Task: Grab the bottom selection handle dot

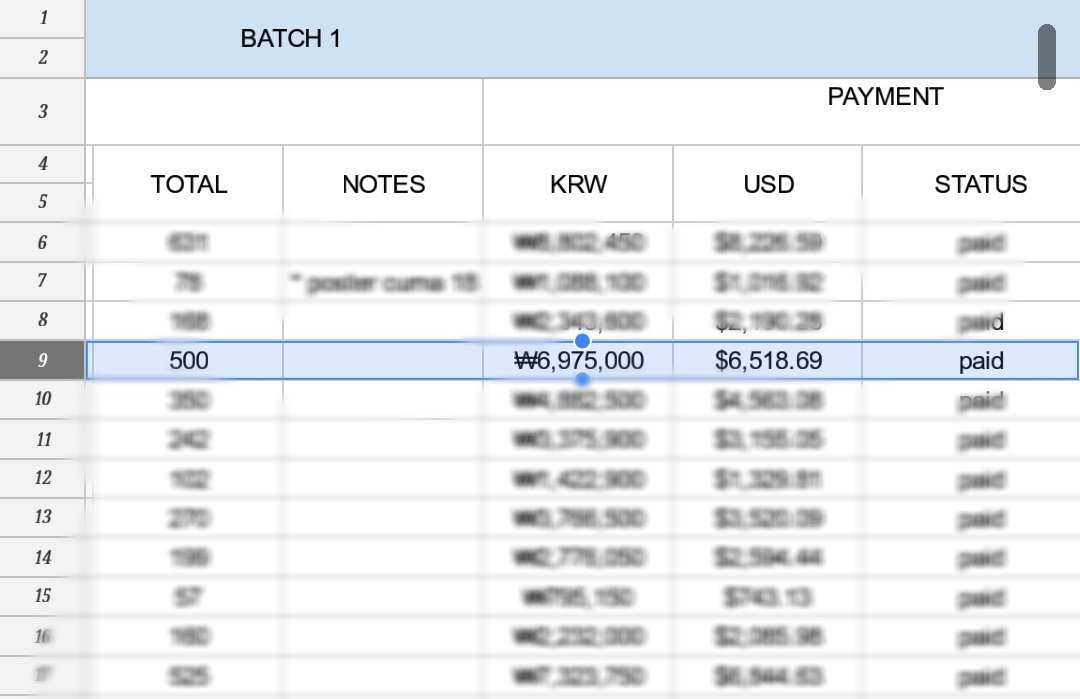Action: [x=582, y=379]
